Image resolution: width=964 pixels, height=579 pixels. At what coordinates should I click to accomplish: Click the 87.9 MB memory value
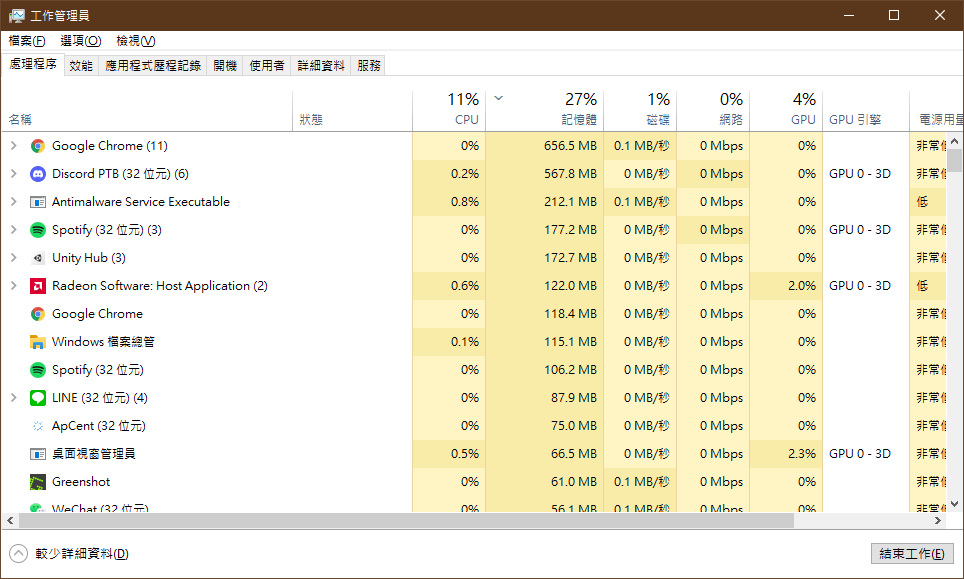click(574, 398)
